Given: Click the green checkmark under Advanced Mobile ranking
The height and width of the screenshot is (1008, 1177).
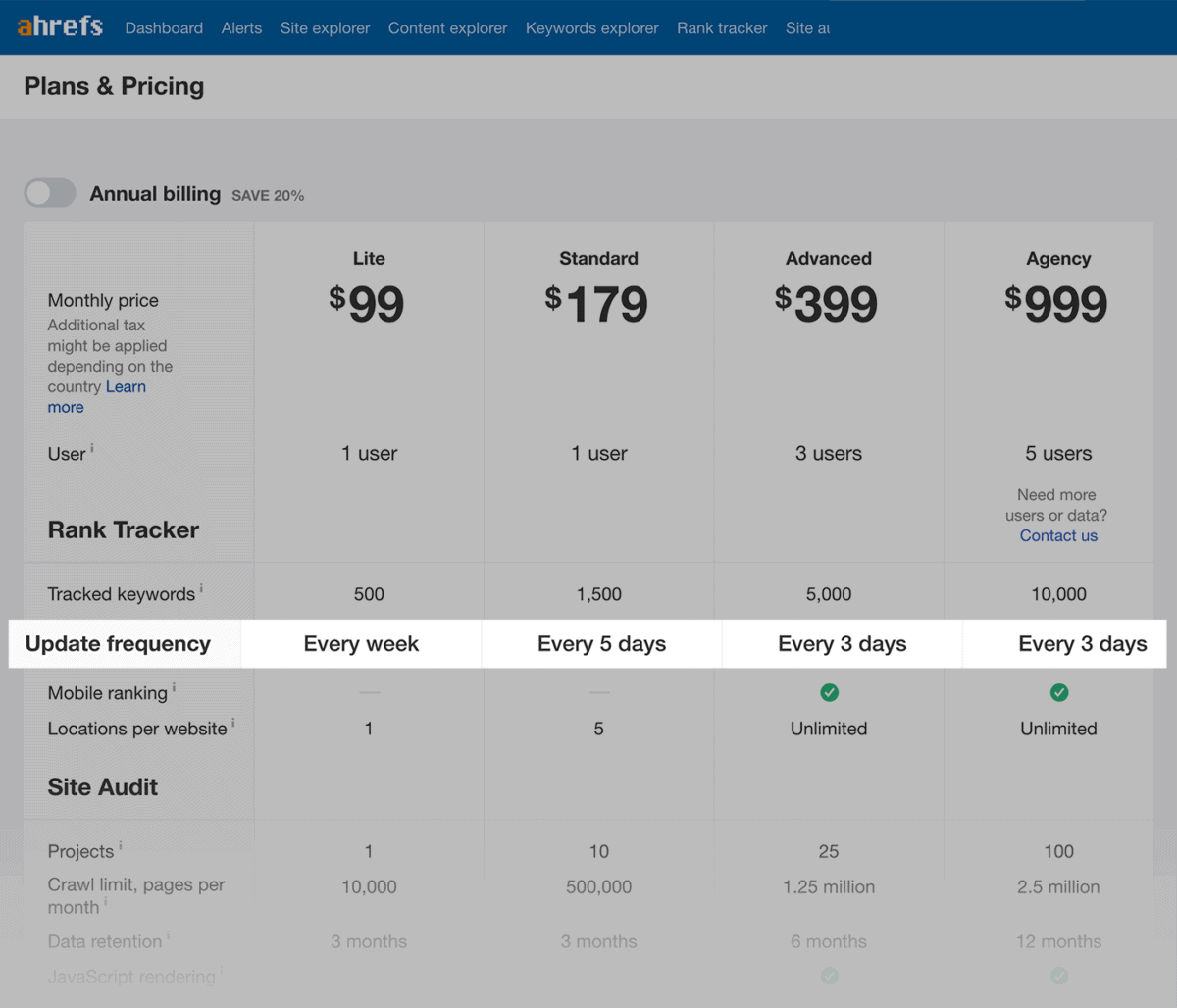Looking at the screenshot, I should 829,692.
